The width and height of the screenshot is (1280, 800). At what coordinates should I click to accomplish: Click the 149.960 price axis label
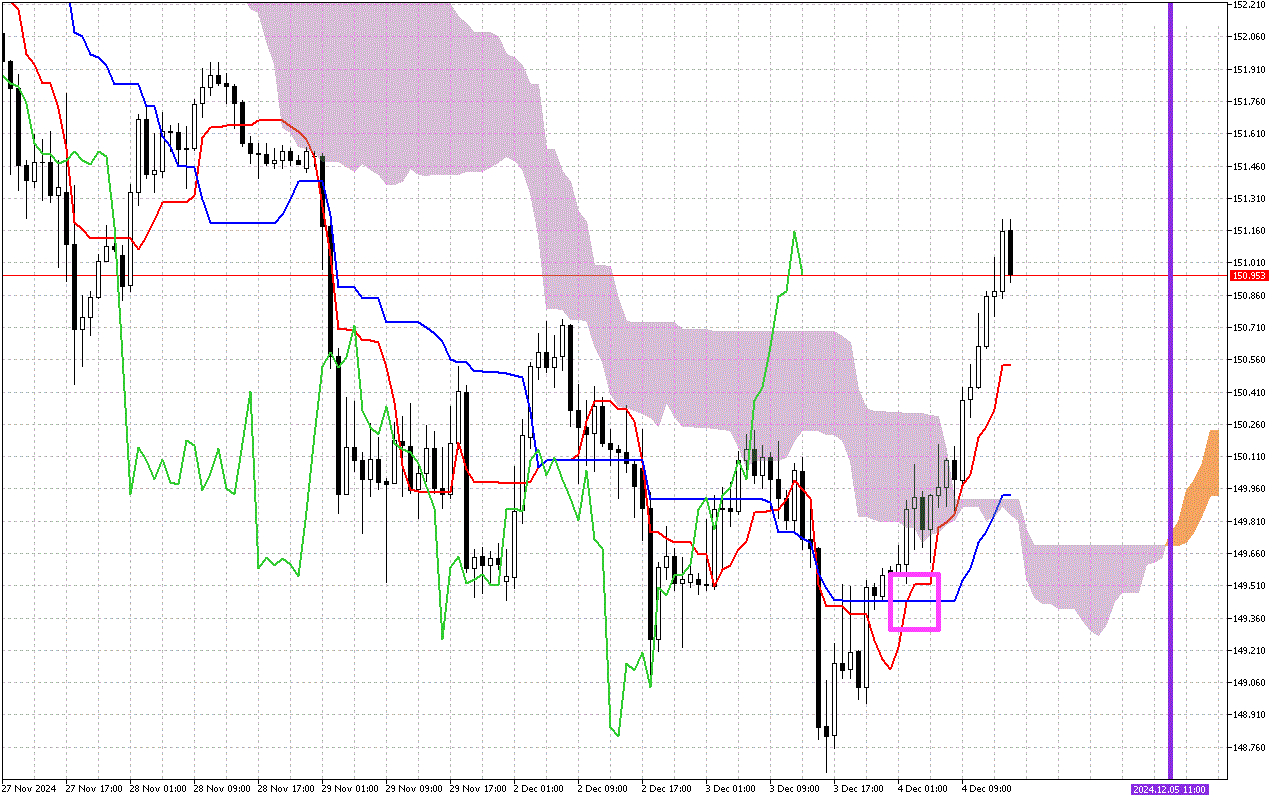[x=1250, y=490]
